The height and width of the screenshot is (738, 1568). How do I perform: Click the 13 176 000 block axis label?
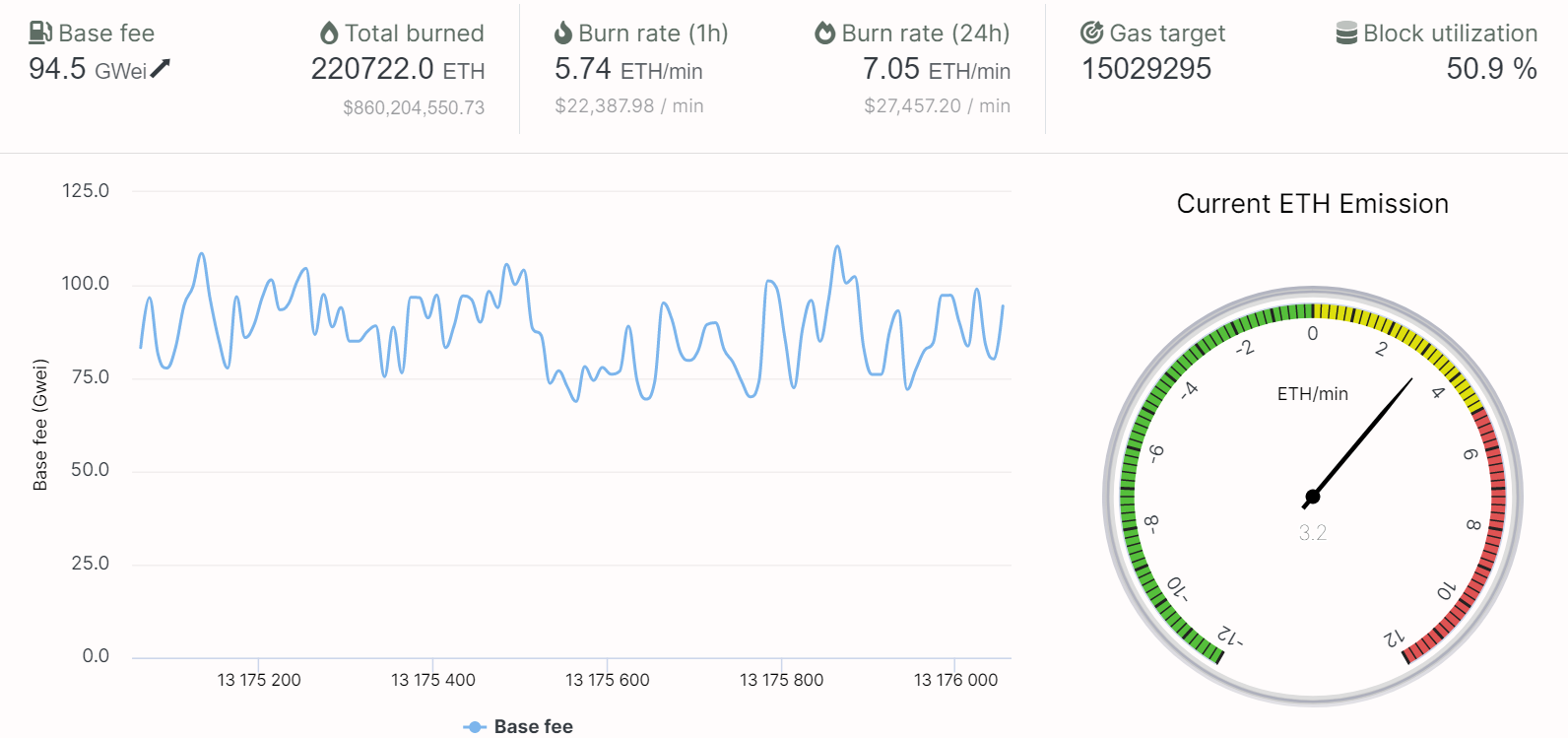956,680
